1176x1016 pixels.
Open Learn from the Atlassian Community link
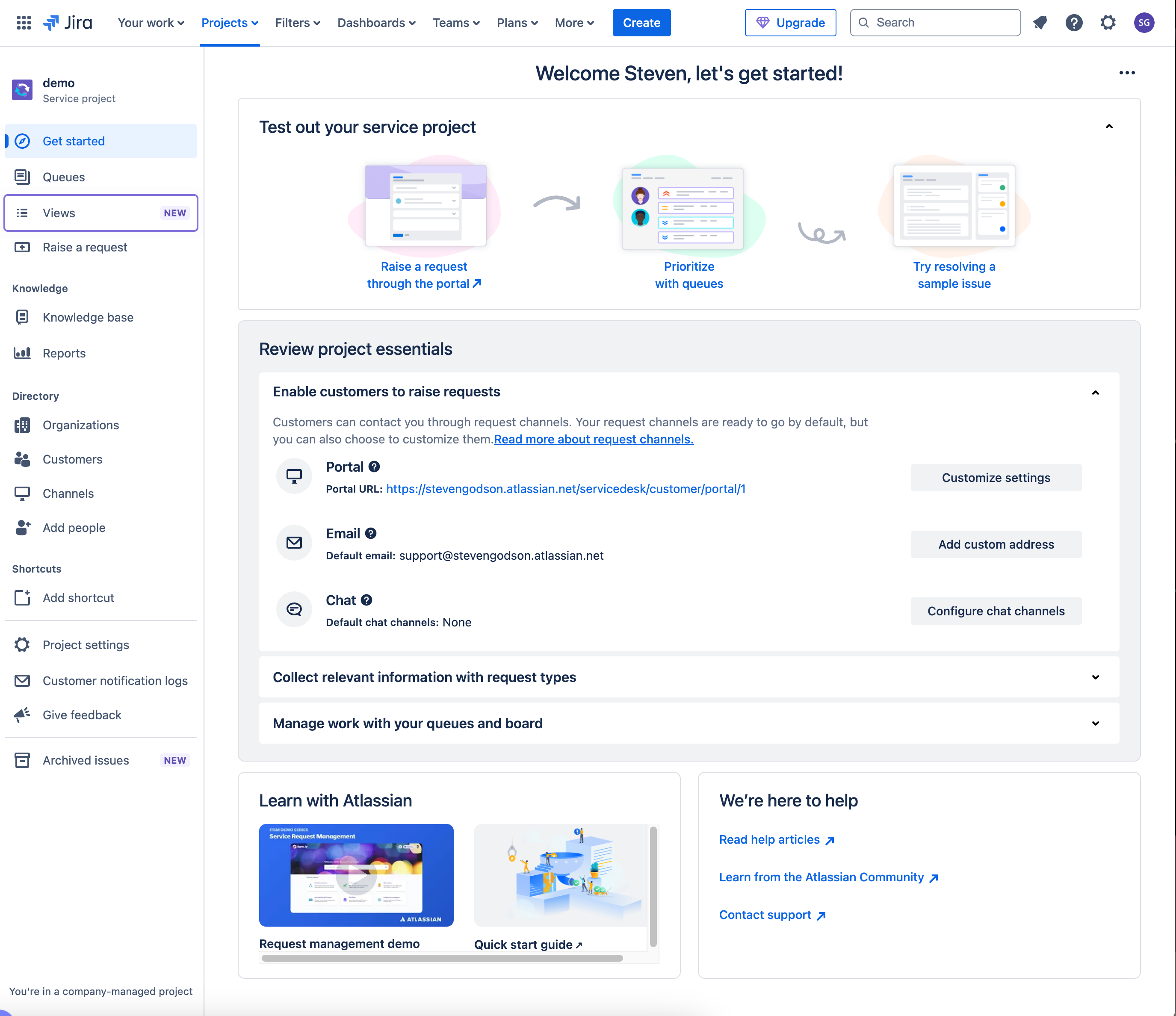(x=828, y=877)
